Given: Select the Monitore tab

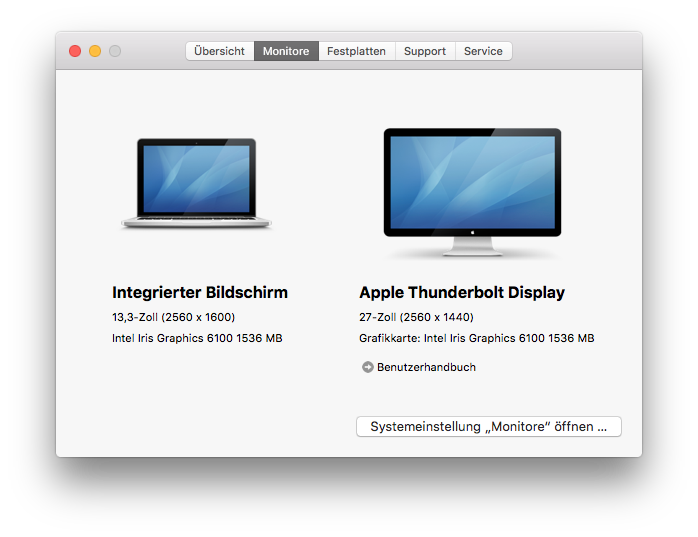Looking at the screenshot, I should pos(286,51).
